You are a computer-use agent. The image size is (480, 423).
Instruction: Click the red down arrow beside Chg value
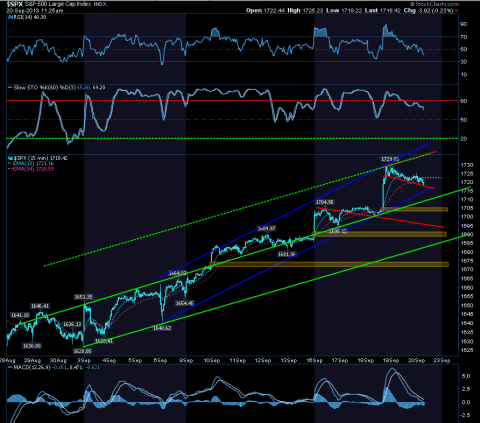[x=456, y=11]
